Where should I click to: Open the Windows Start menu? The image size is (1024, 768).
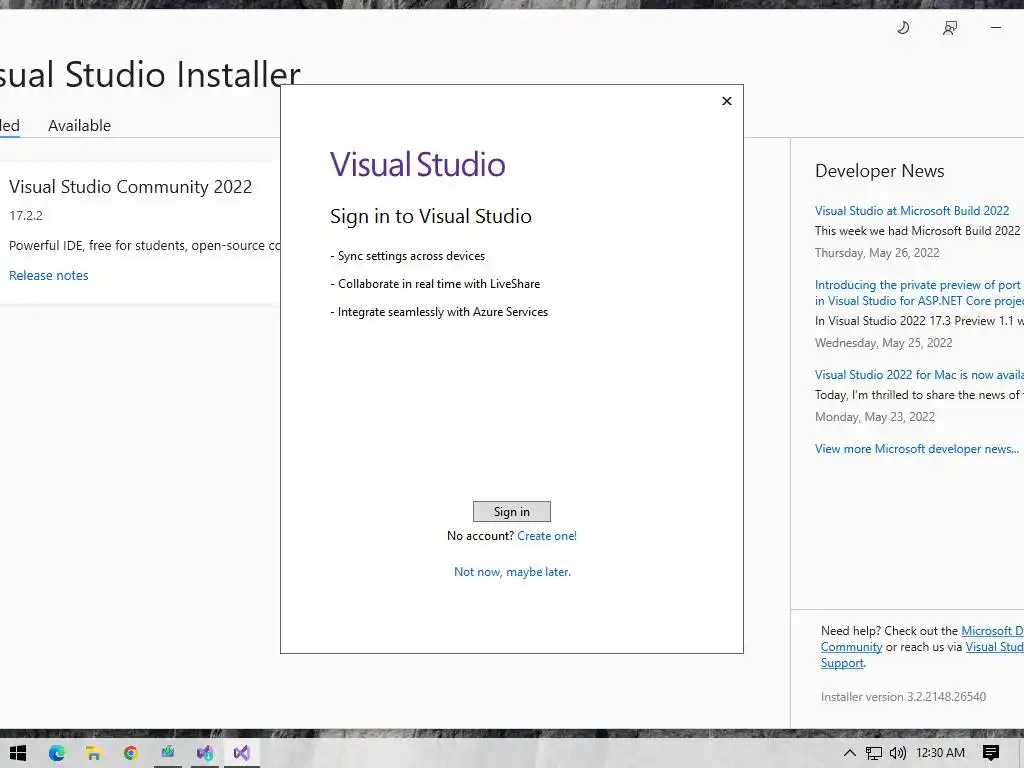click(x=18, y=753)
